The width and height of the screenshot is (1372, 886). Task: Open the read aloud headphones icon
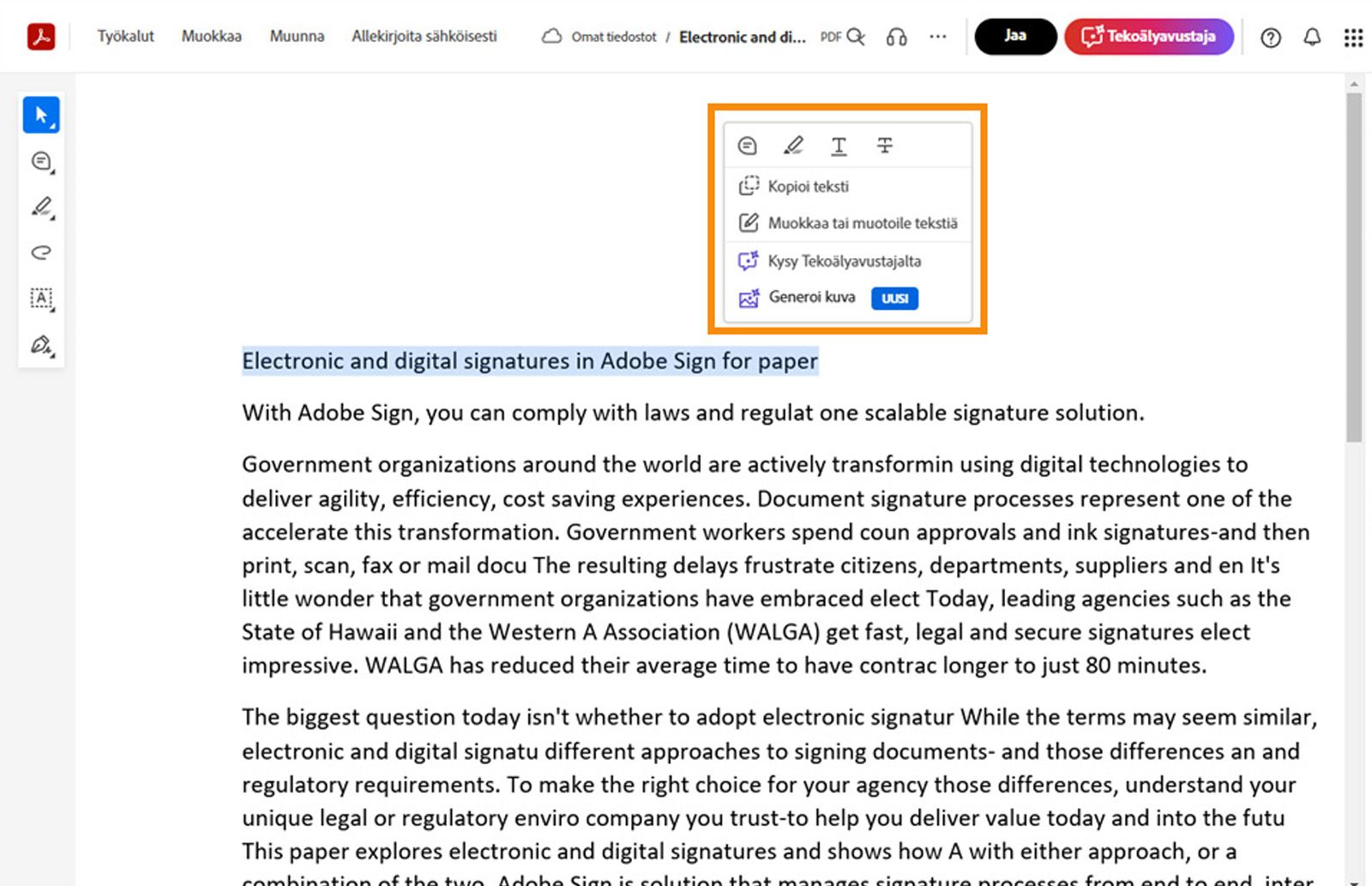point(897,36)
